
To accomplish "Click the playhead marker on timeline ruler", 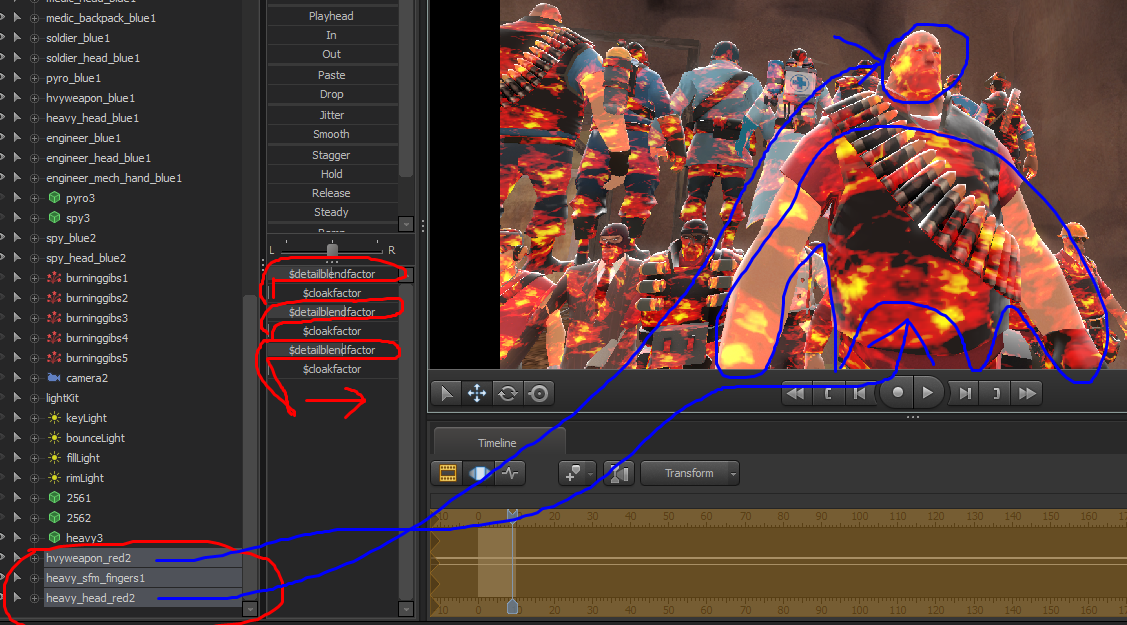I will click(512, 514).
